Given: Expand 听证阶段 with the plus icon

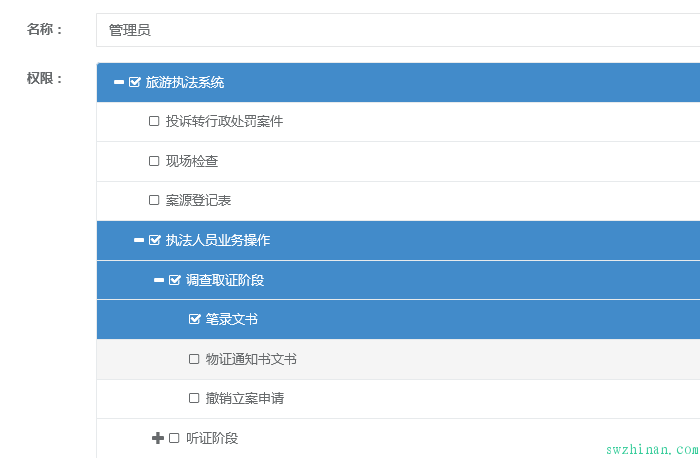Looking at the screenshot, I should coord(158,438).
